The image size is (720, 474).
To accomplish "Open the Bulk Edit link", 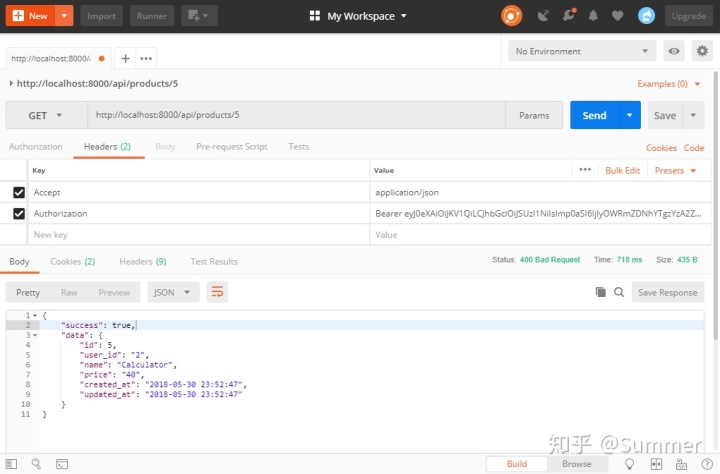I will [622, 170].
